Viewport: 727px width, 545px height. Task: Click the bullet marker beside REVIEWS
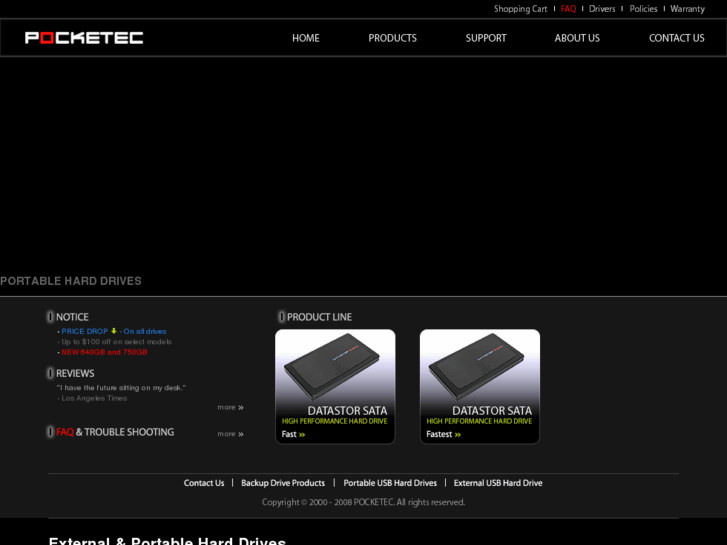(50, 373)
